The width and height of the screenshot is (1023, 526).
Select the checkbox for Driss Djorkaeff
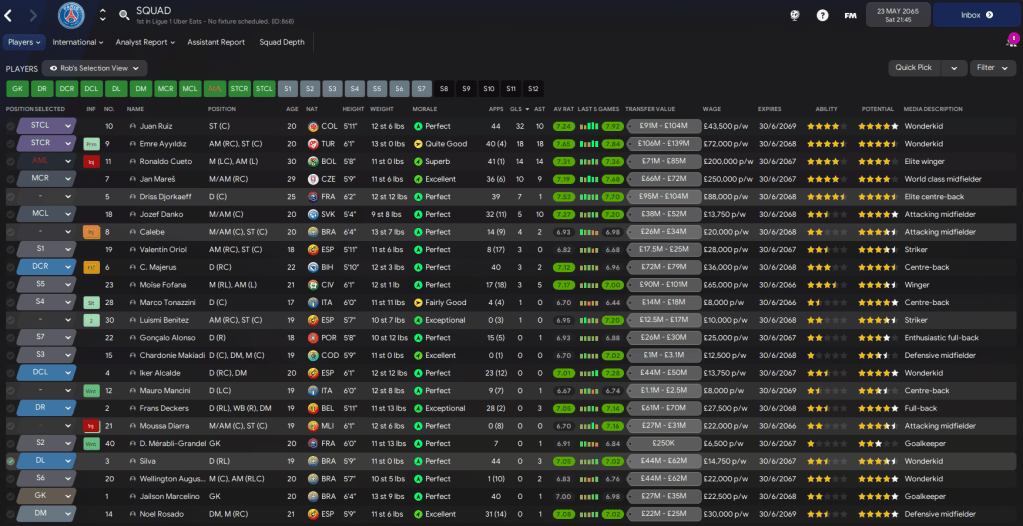(x=11, y=197)
